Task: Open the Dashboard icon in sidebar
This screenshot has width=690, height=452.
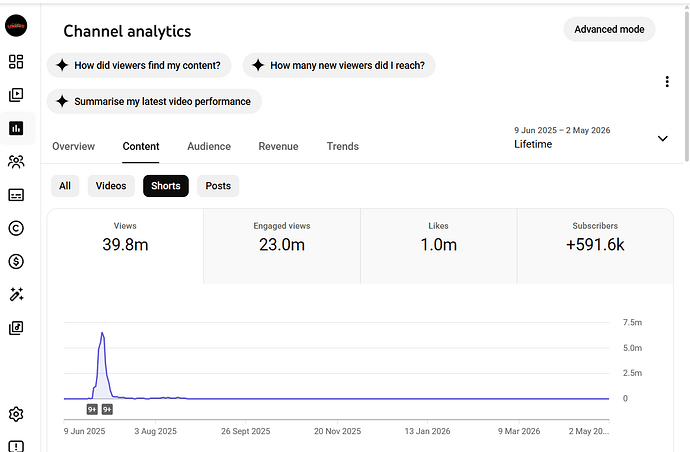Action: point(16,62)
